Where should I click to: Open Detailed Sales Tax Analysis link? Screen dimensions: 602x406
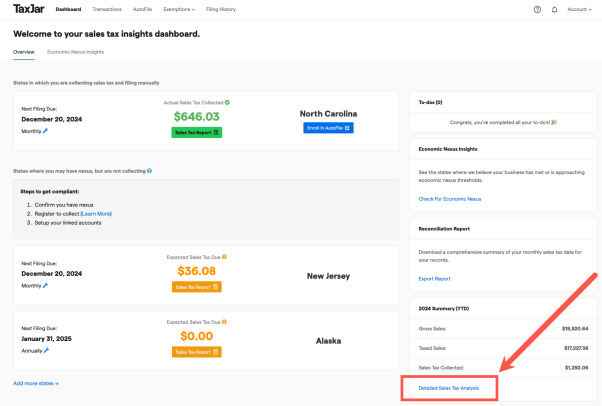coord(448,388)
